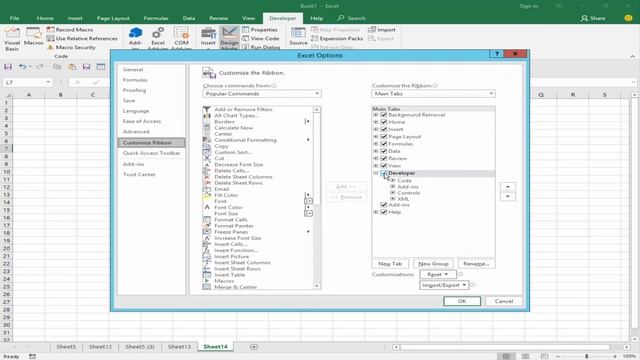Viewport: 640px width, 360px height.
Task: Select Trust Center options category
Action: tap(139, 175)
